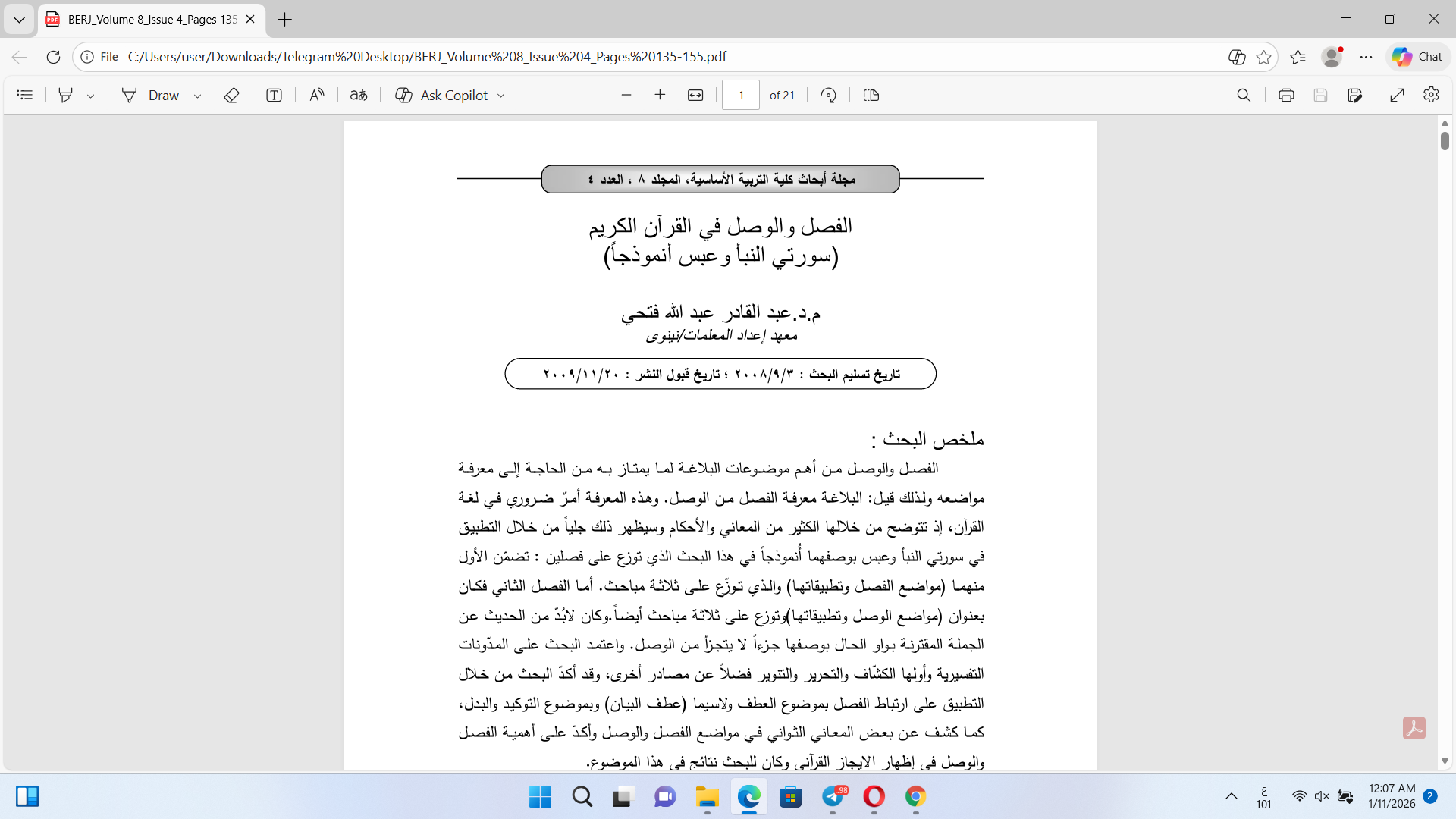Enter full screen mode
Image resolution: width=1456 pixels, height=819 pixels.
pyautogui.click(x=1398, y=95)
